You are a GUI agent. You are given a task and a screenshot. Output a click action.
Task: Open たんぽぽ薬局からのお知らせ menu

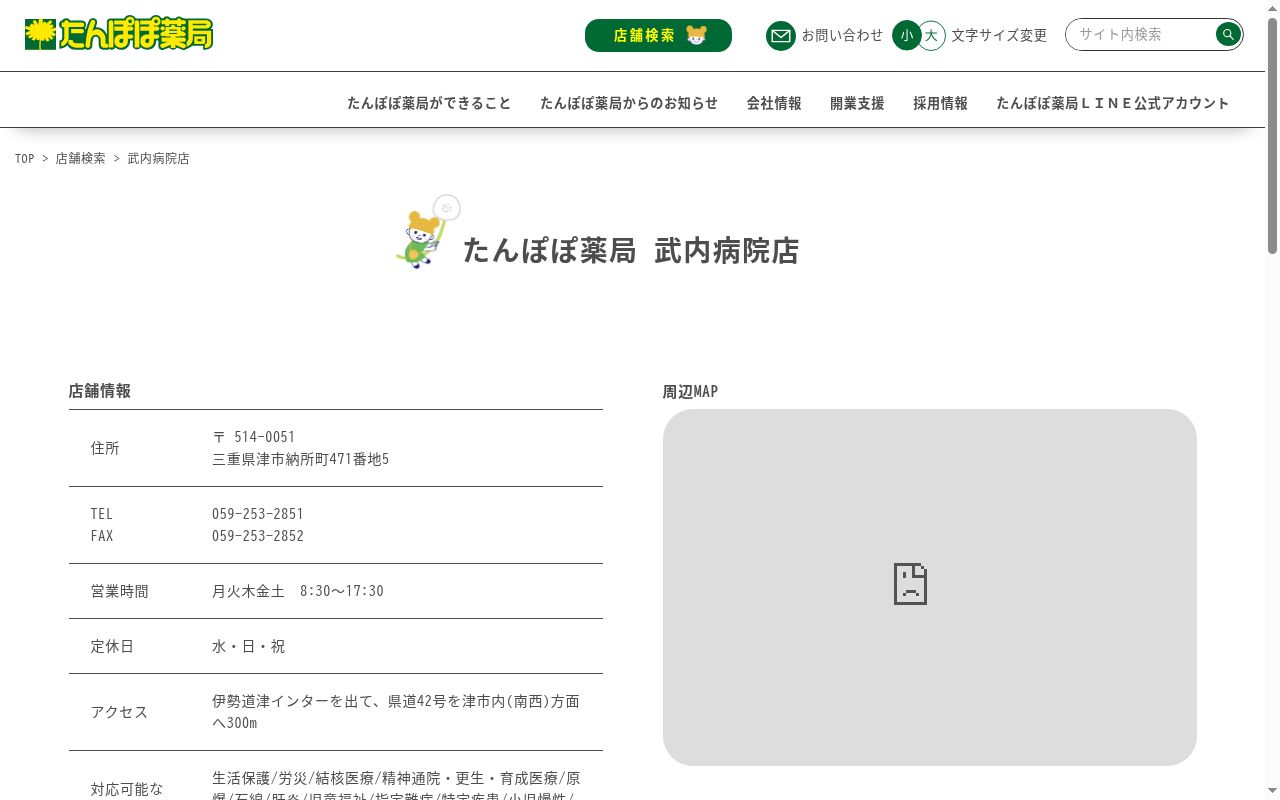[629, 103]
